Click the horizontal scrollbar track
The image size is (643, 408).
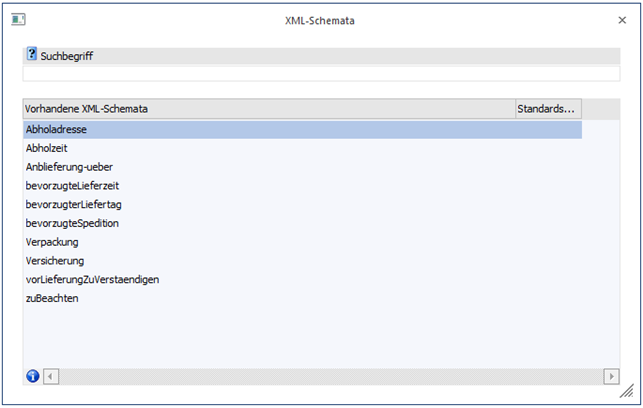click(330, 376)
